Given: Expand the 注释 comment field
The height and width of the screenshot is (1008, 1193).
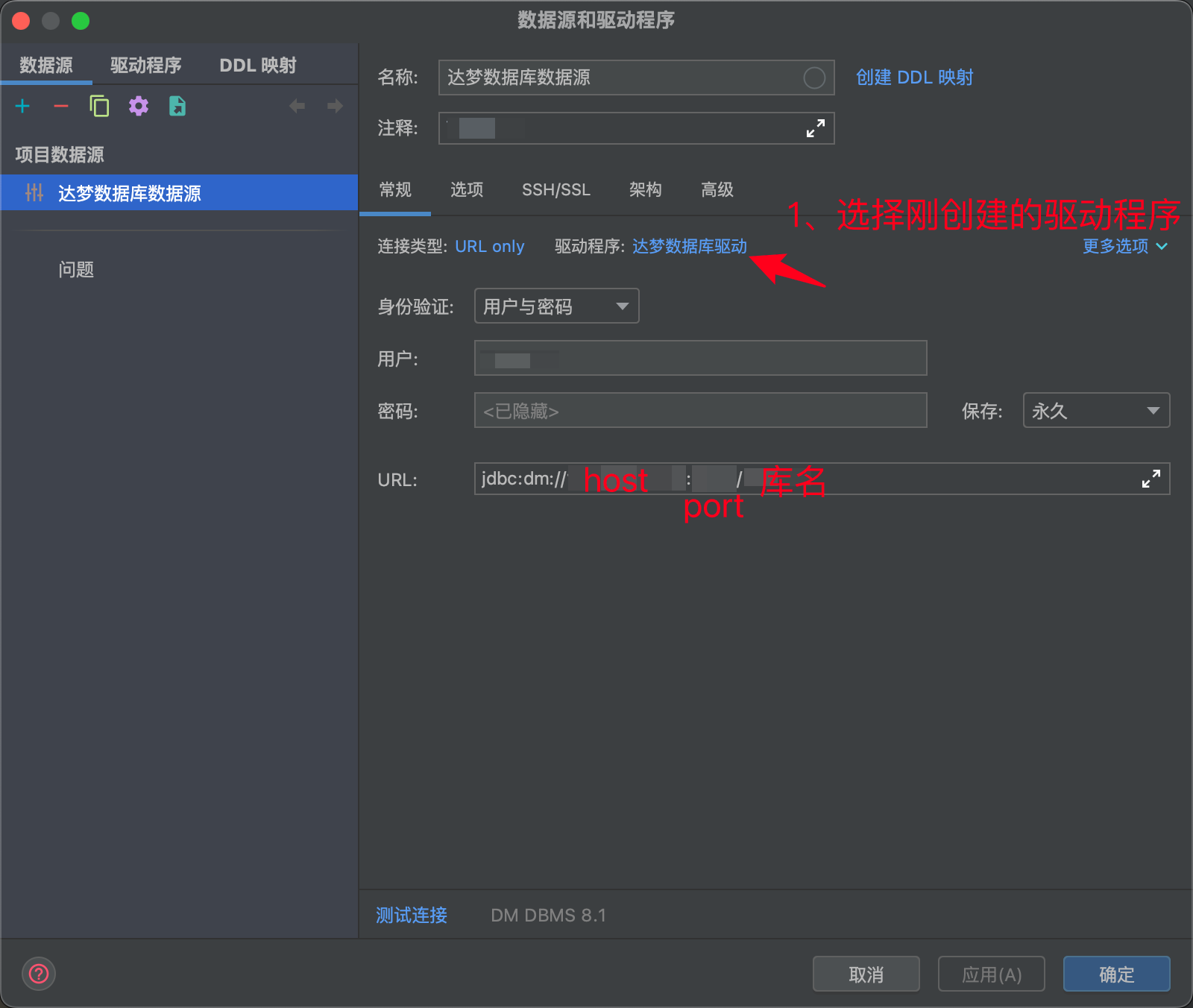Looking at the screenshot, I should [x=815, y=128].
